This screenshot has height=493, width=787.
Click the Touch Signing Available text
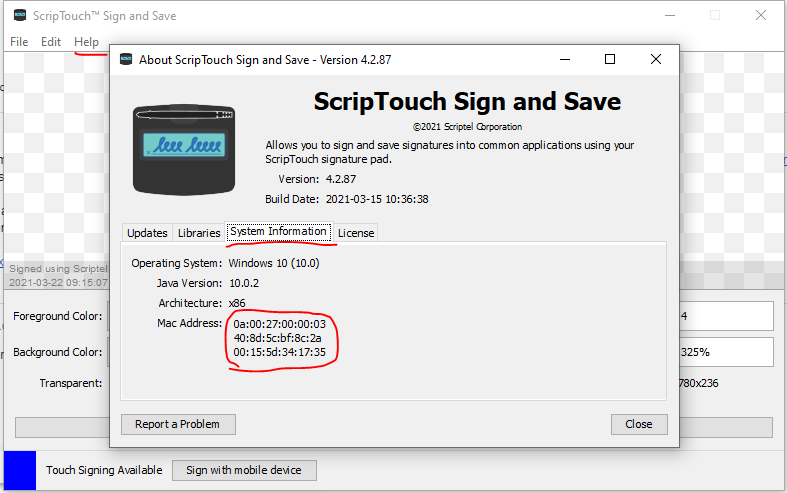click(x=104, y=470)
